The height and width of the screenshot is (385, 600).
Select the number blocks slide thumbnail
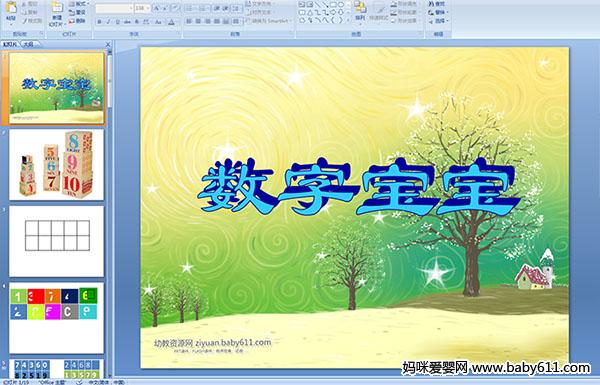pos(57,165)
